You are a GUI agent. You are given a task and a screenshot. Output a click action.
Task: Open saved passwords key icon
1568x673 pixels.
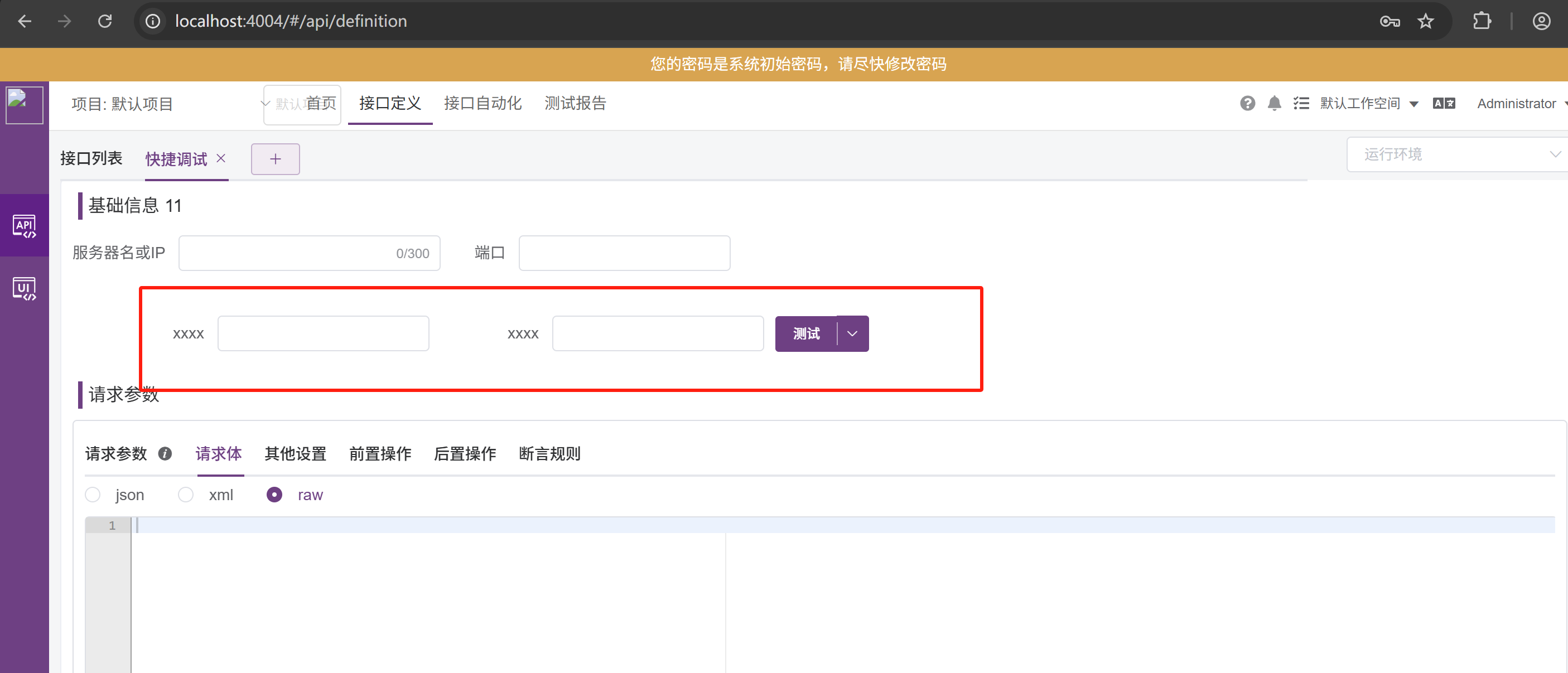click(x=1390, y=22)
